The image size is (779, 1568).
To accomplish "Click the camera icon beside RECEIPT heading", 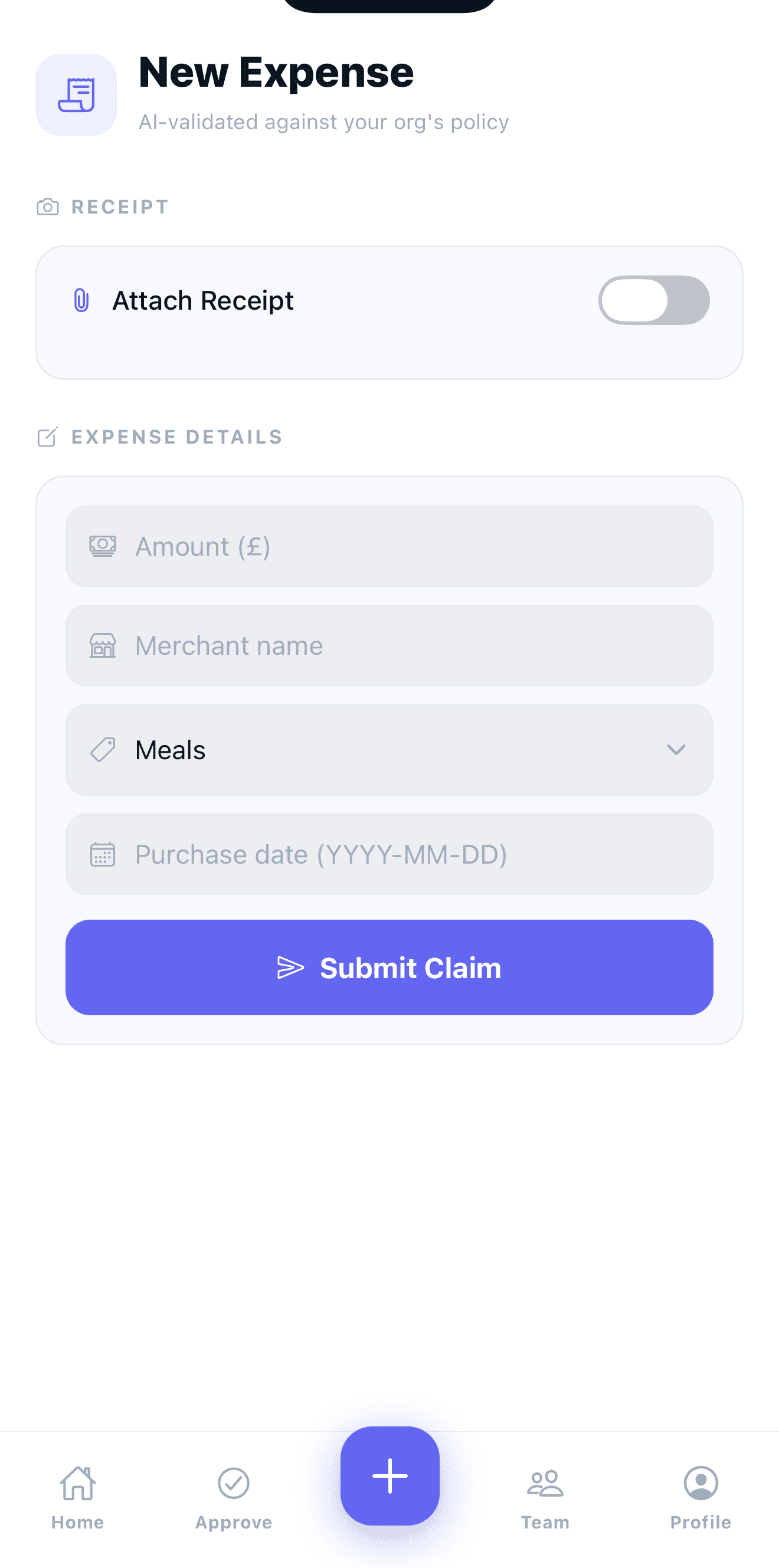I will [x=48, y=206].
